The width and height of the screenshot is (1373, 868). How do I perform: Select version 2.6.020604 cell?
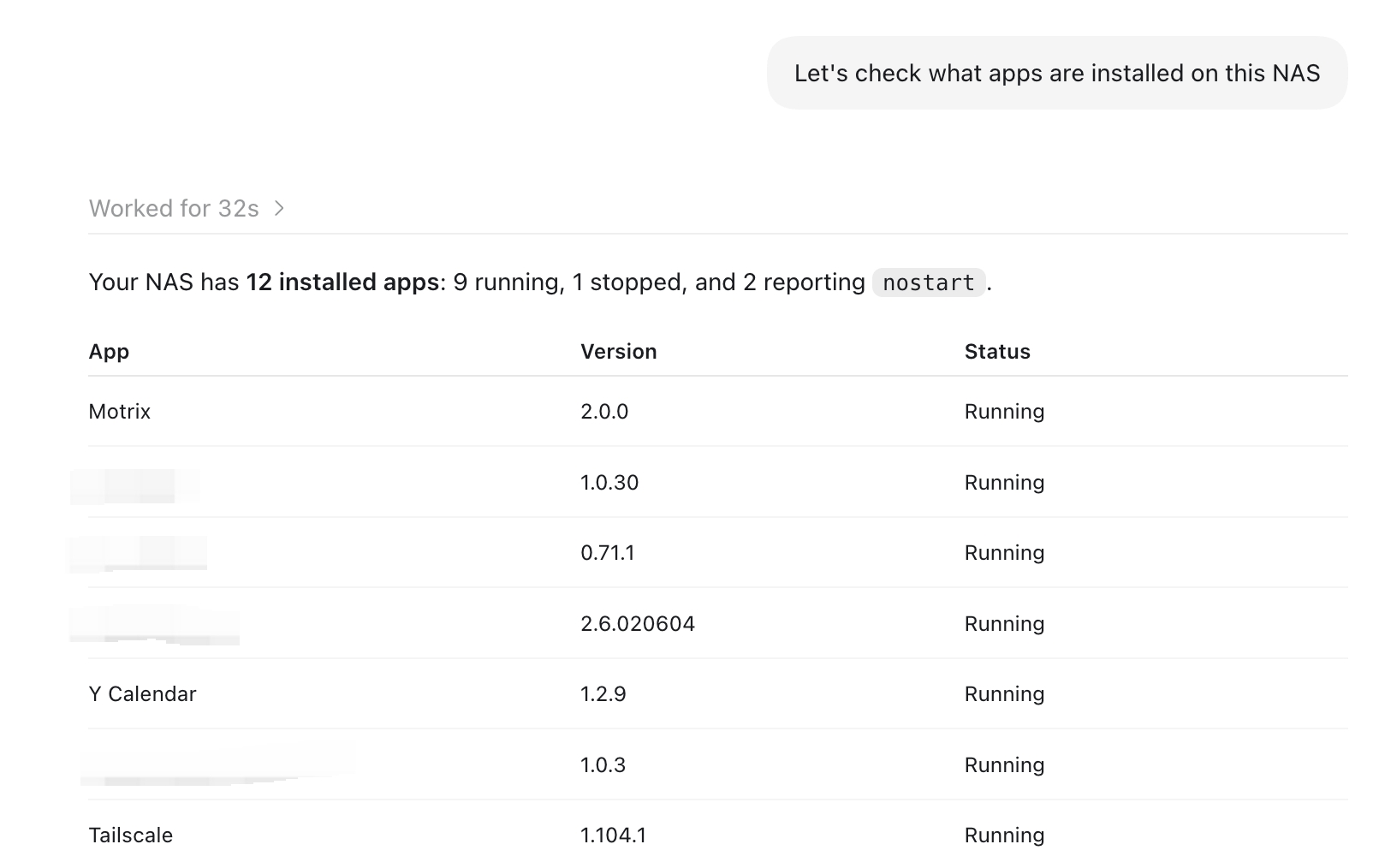(x=638, y=623)
